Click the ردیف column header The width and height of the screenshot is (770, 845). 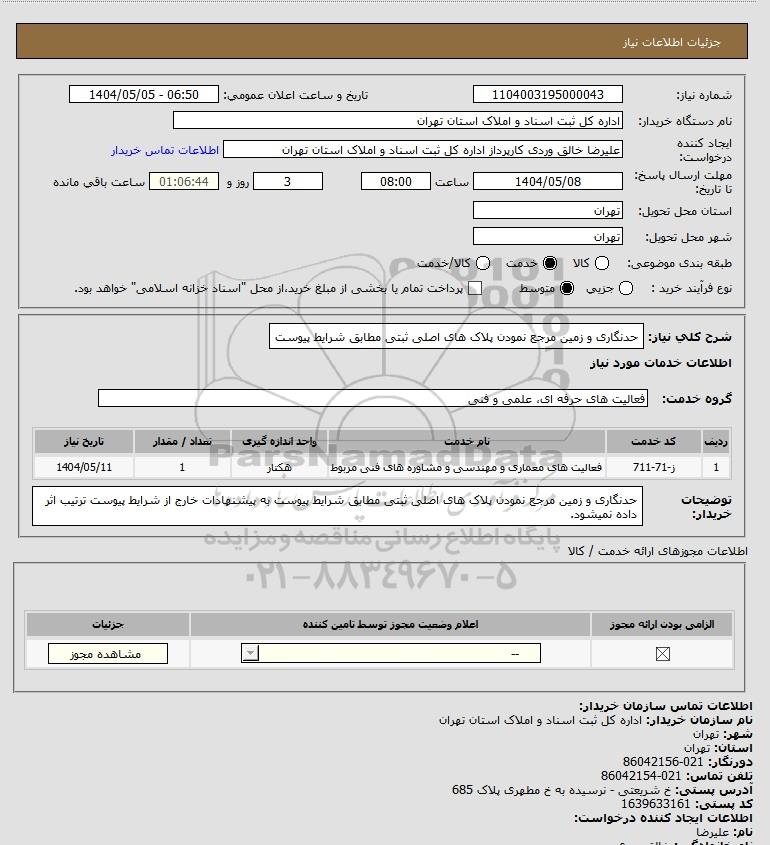point(716,441)
